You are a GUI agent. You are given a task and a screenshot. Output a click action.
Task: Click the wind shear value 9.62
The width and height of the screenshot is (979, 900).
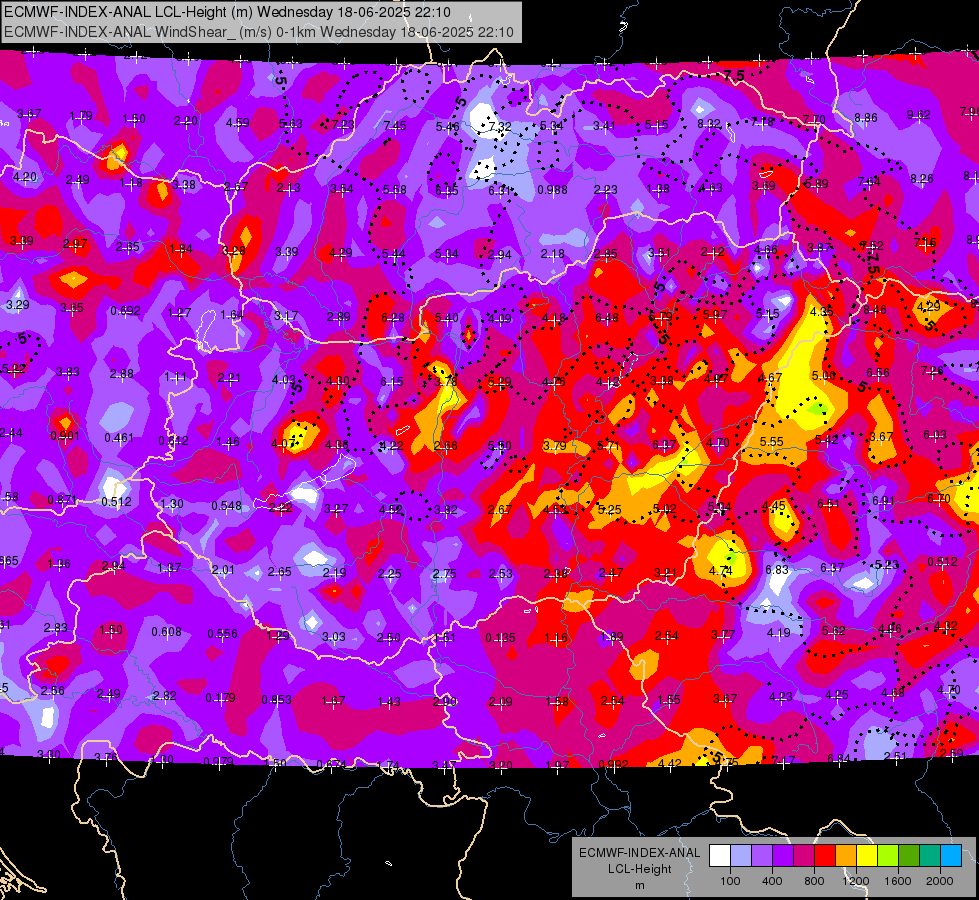[918, 114]
